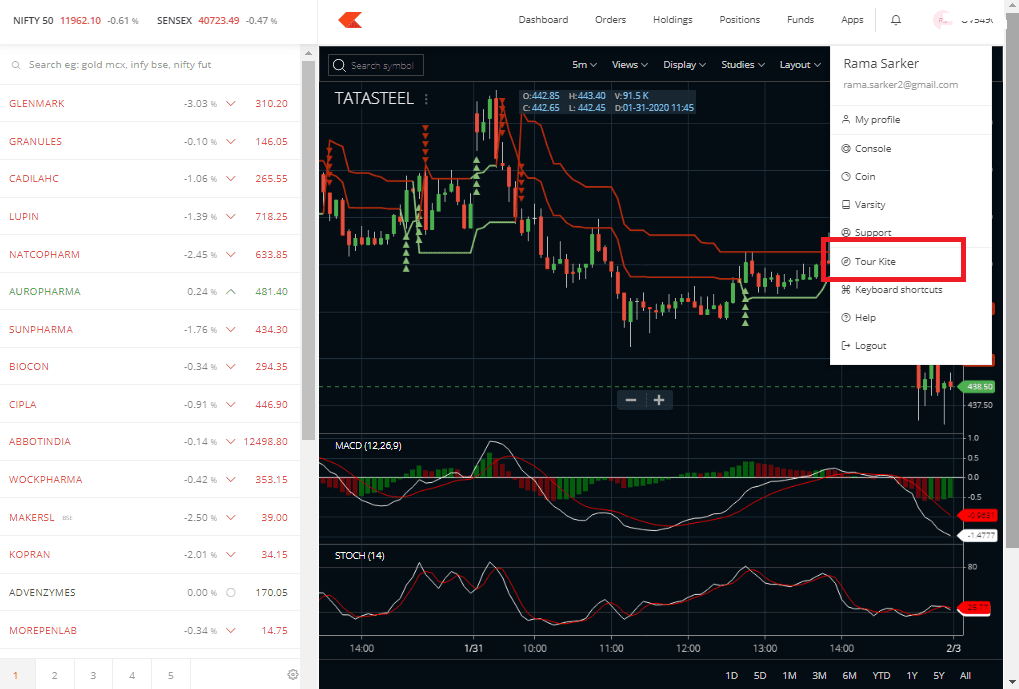The image size is (1019, 689).
Task: Select NATCOPHARM in the watchlist
Action: click(x=150, y=254)
